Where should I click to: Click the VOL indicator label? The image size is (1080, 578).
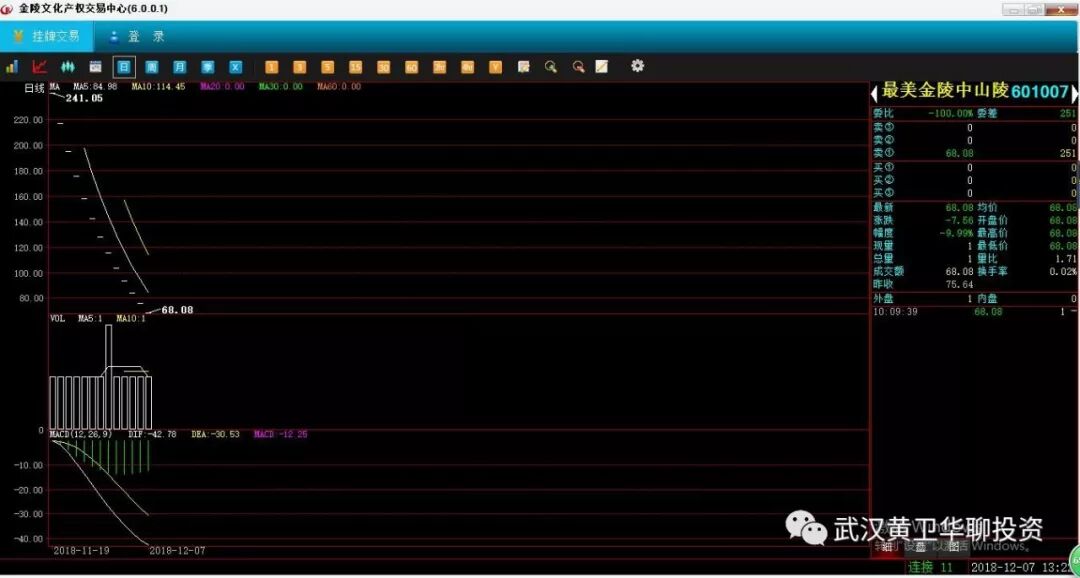tap(57, 319)
